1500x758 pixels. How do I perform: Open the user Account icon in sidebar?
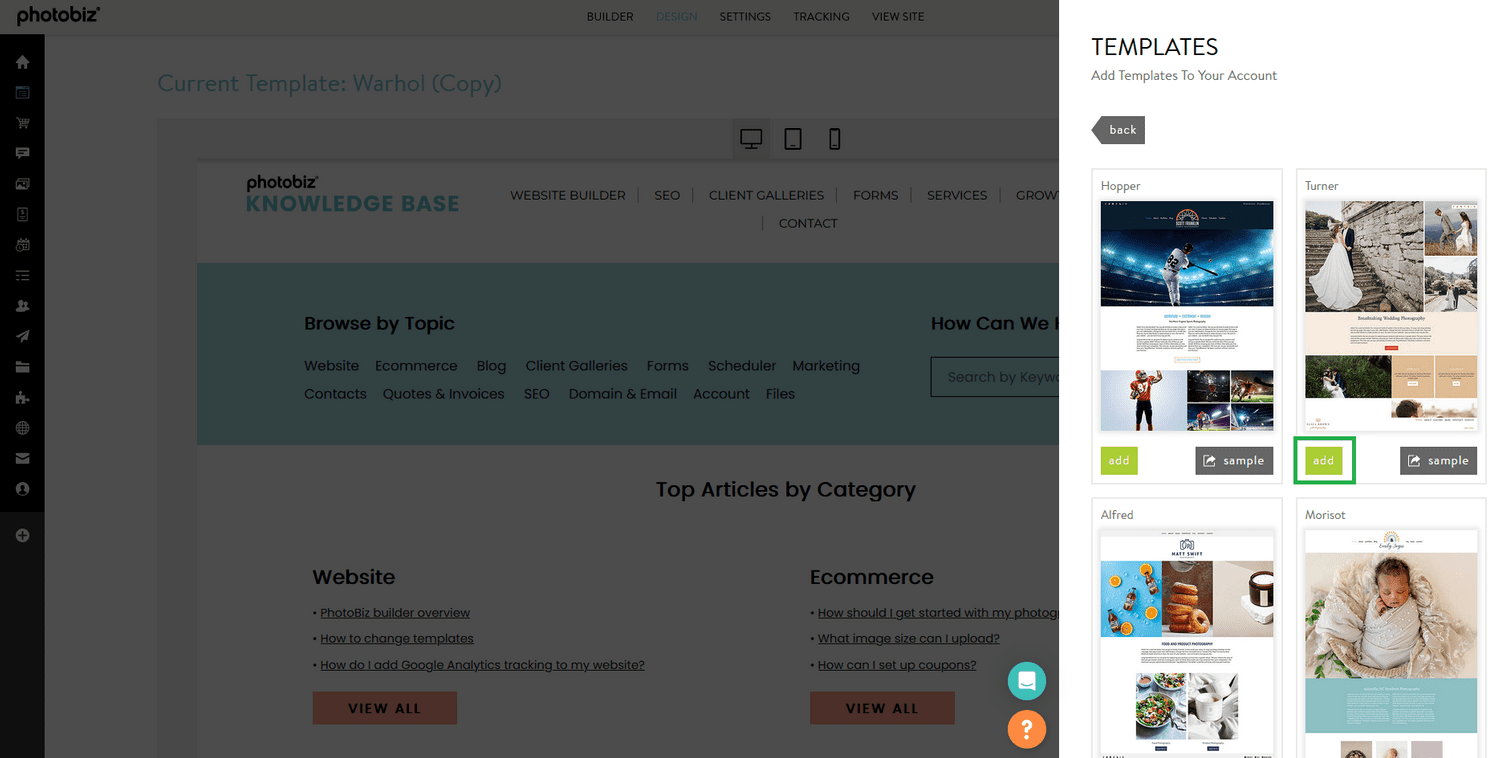(x=22, y=489)
